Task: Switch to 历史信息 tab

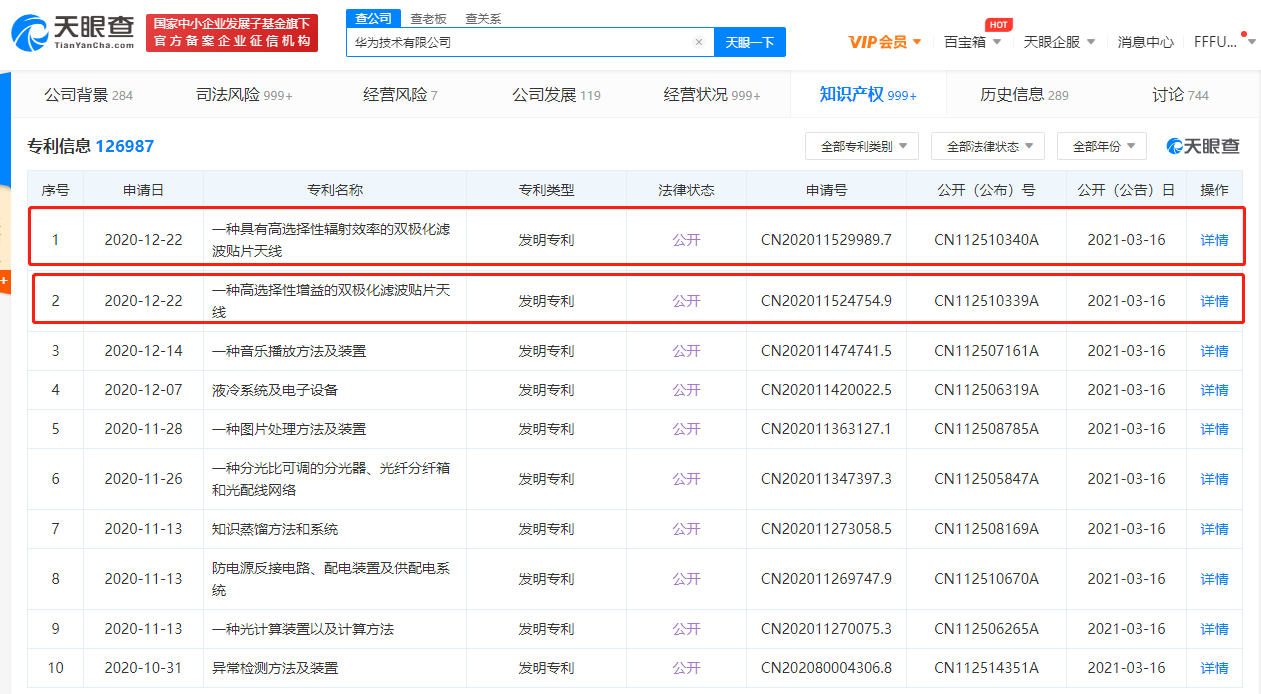Action: coord(1024,95)
